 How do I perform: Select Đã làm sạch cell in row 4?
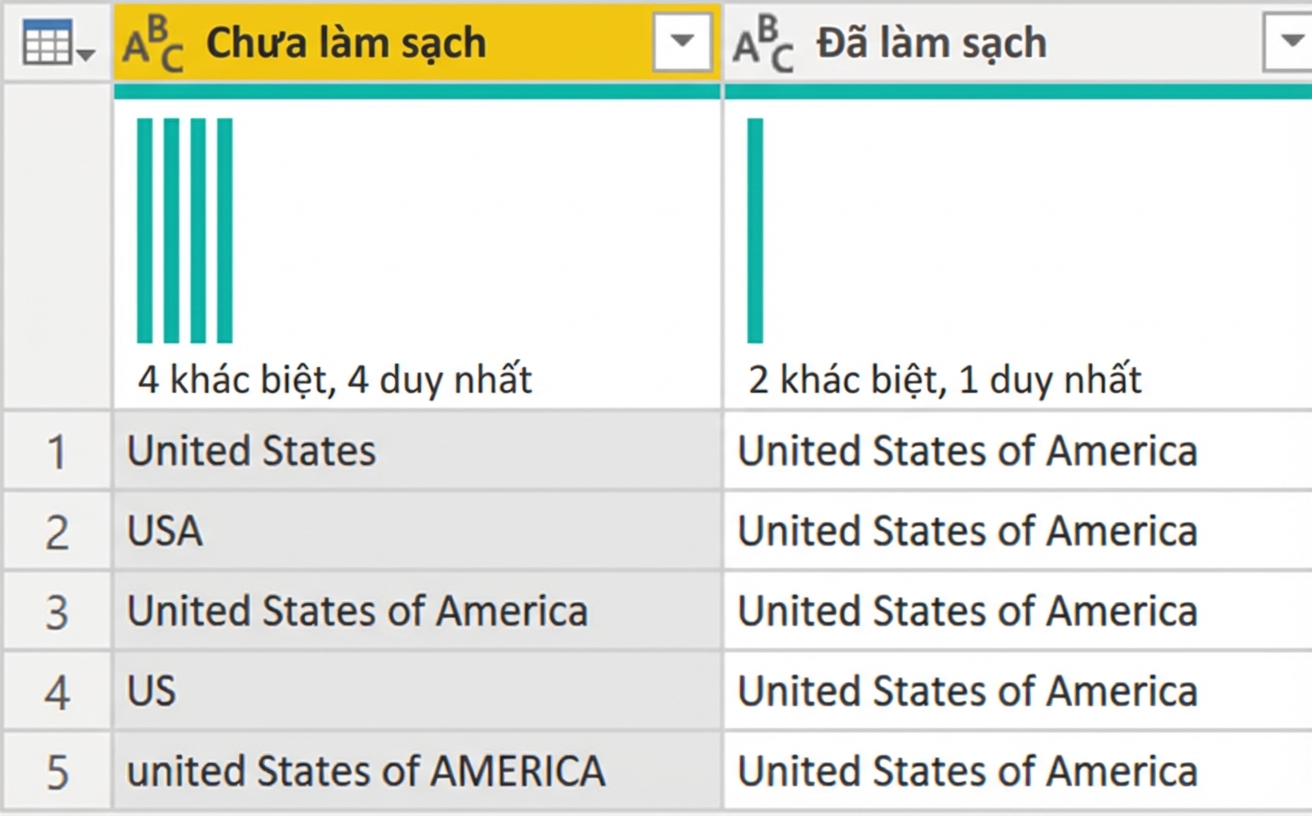coord(1018,691)
